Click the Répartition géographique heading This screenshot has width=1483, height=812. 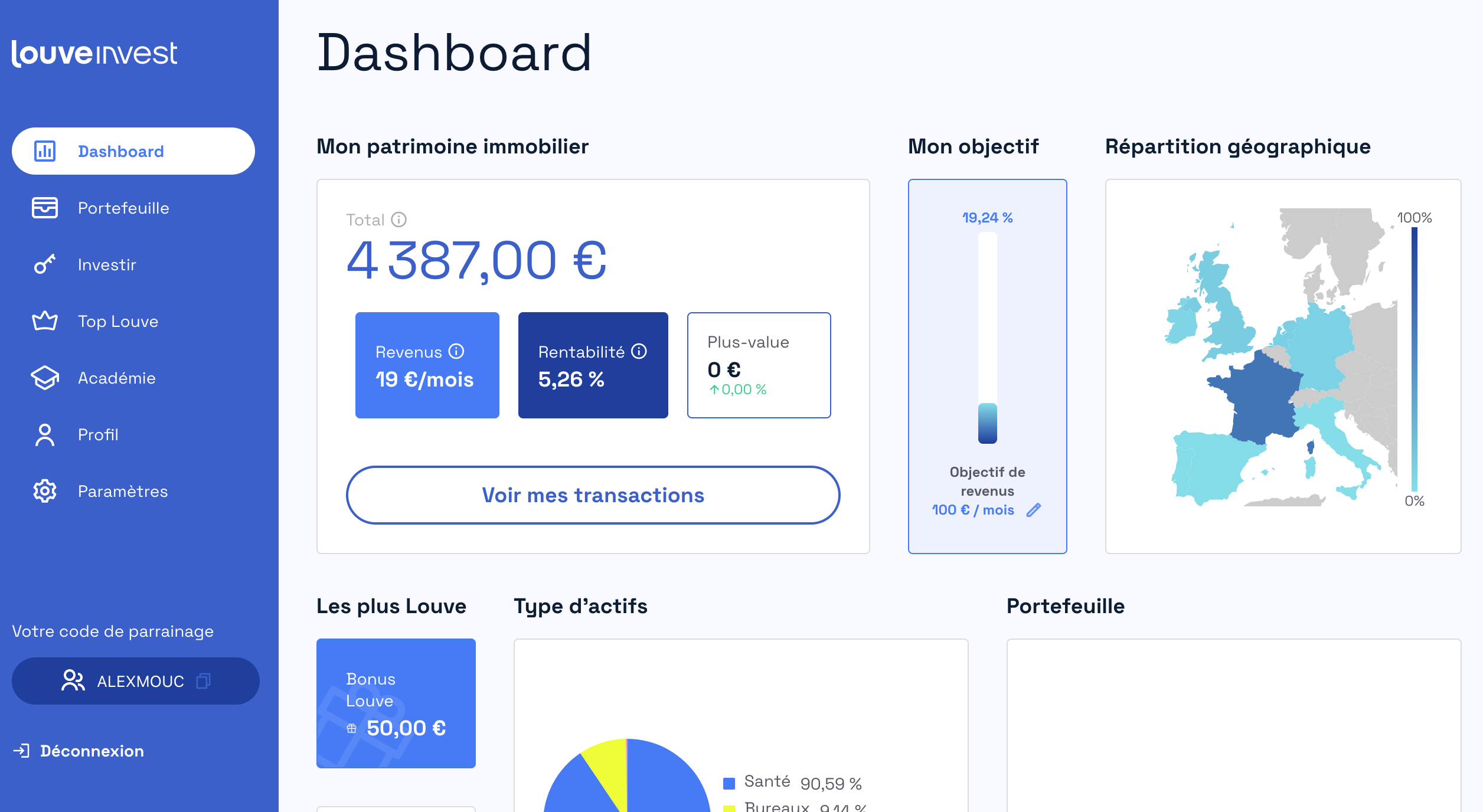[1238, 146]
